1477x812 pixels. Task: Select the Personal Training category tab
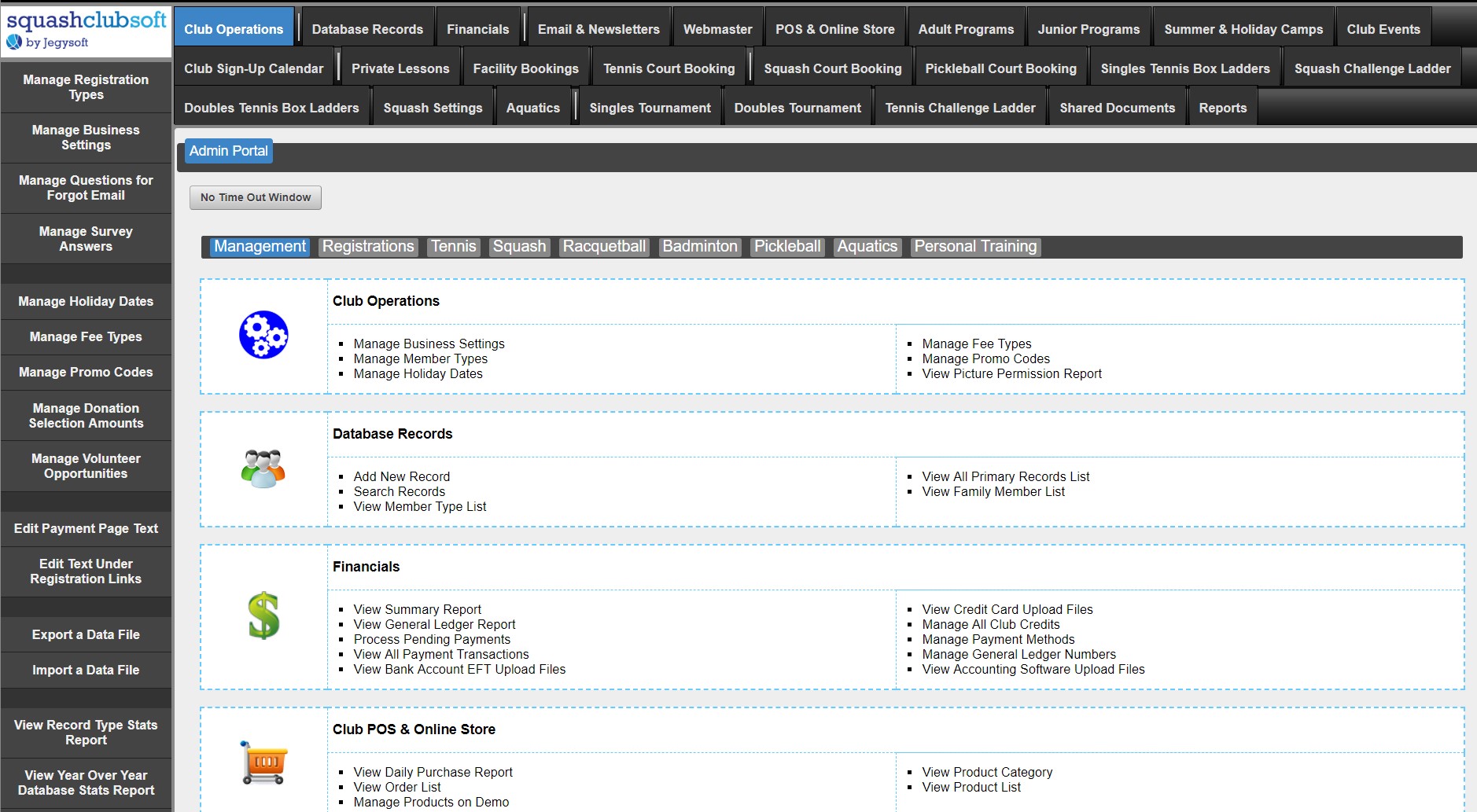click(x=975, y=247)
